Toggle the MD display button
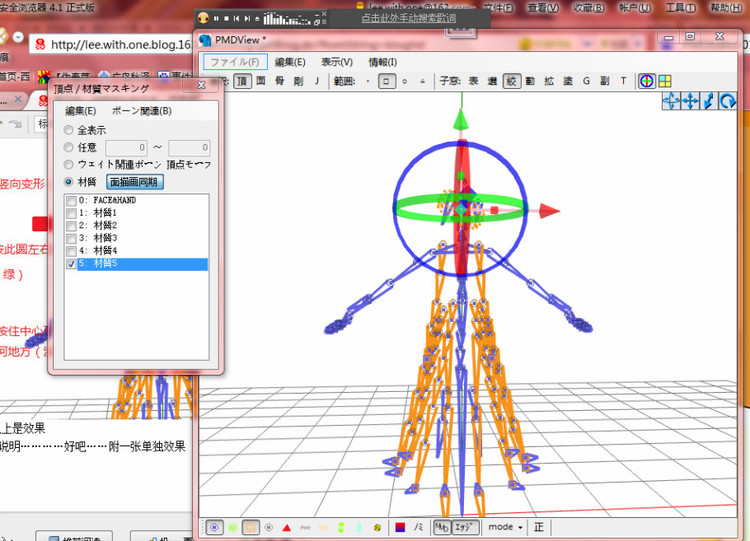Viewport: 750px width, 541px height. pos(441,527)
